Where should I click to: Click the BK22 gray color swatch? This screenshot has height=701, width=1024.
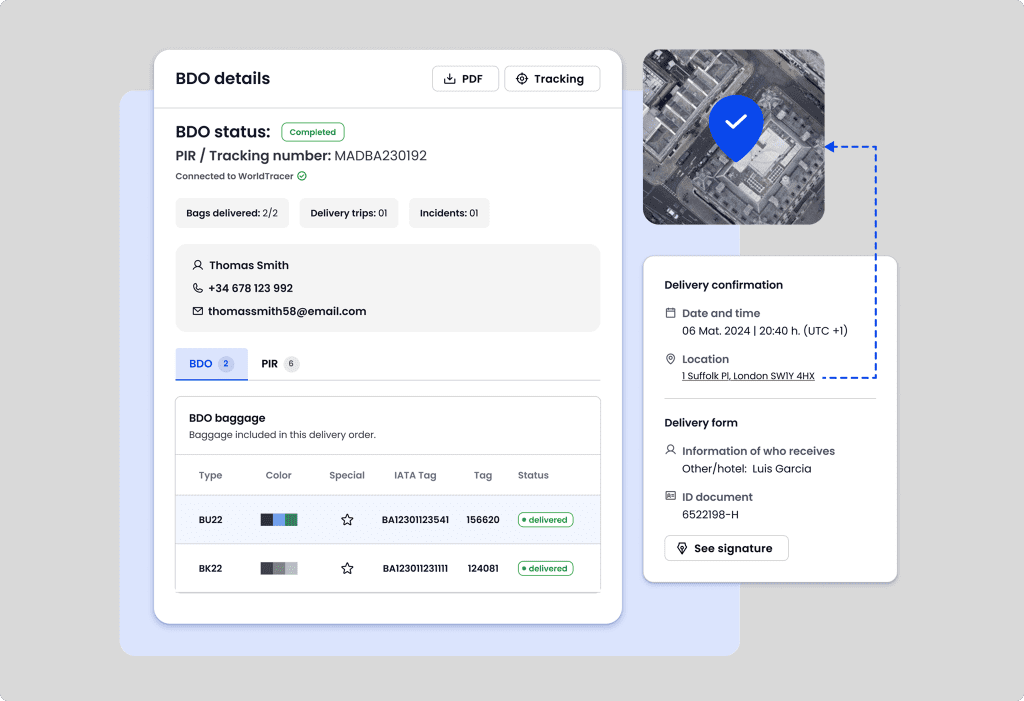coord(279,568)
